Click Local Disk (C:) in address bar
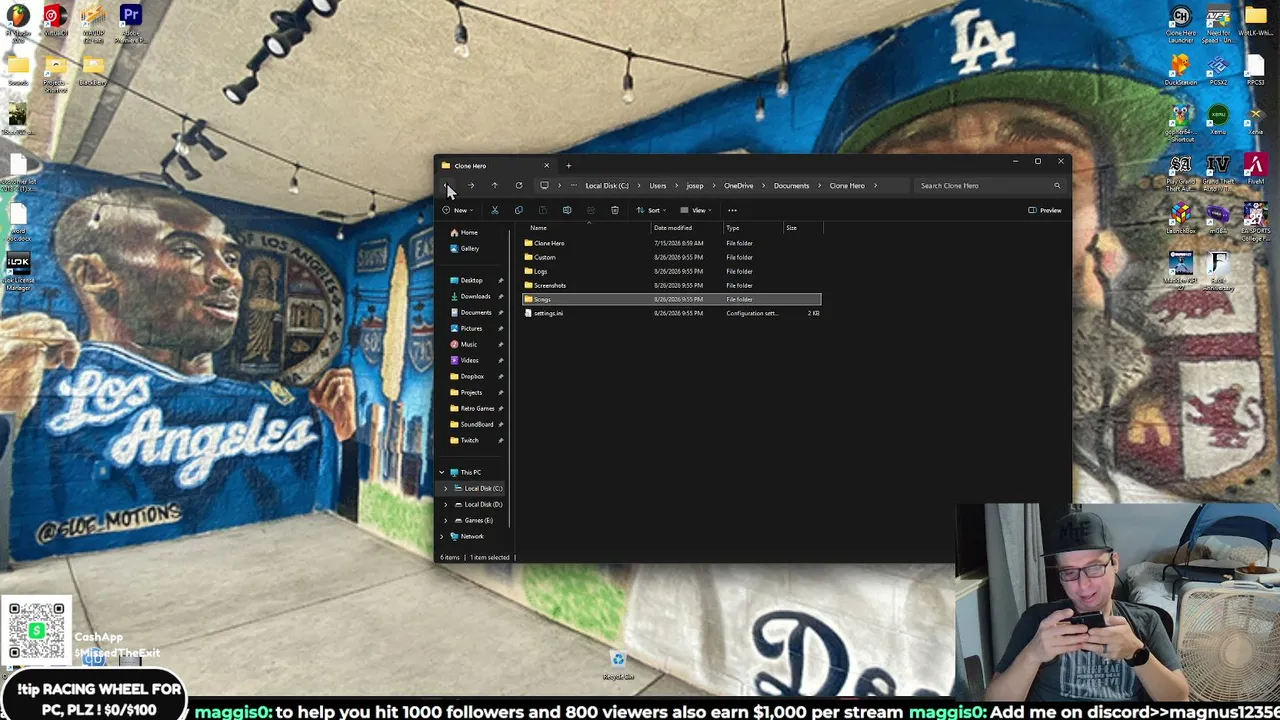 pos(607,185)
